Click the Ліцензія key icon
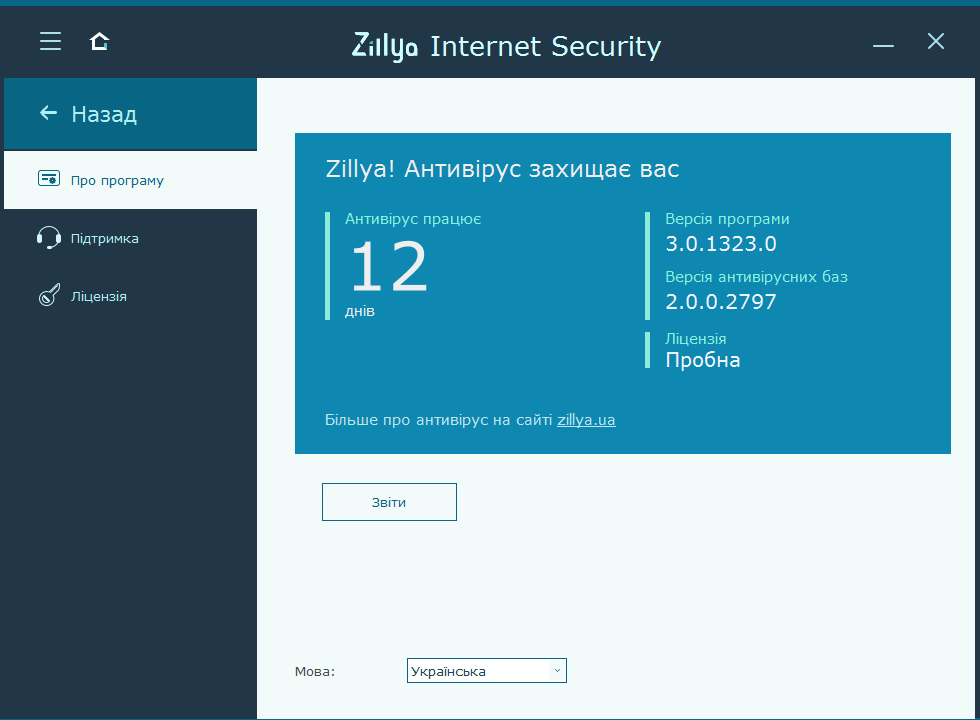 (x=49, y=295)
